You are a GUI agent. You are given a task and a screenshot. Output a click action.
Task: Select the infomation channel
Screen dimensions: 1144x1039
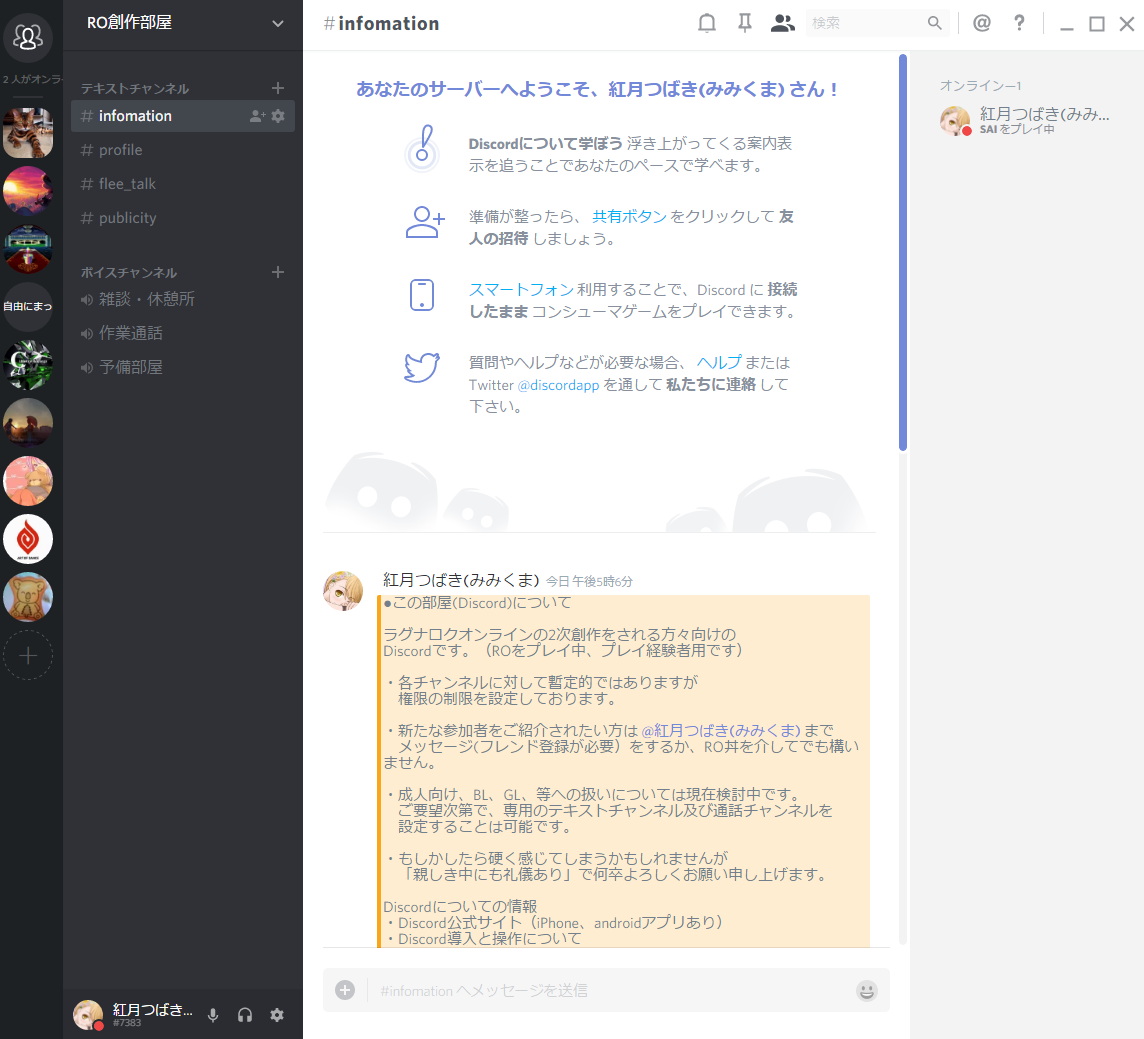click(x=182, y=116)
